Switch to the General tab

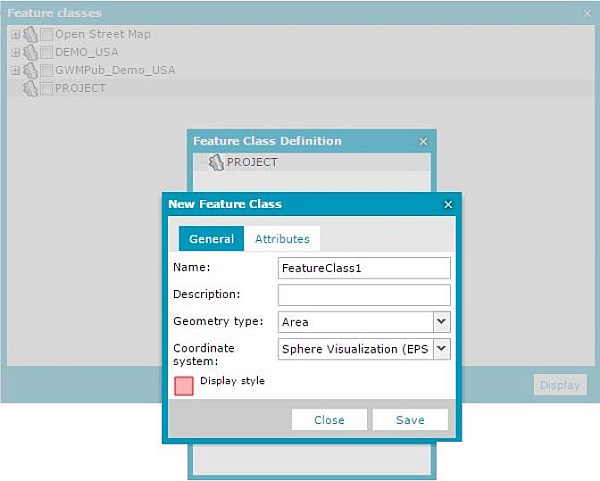211,239
